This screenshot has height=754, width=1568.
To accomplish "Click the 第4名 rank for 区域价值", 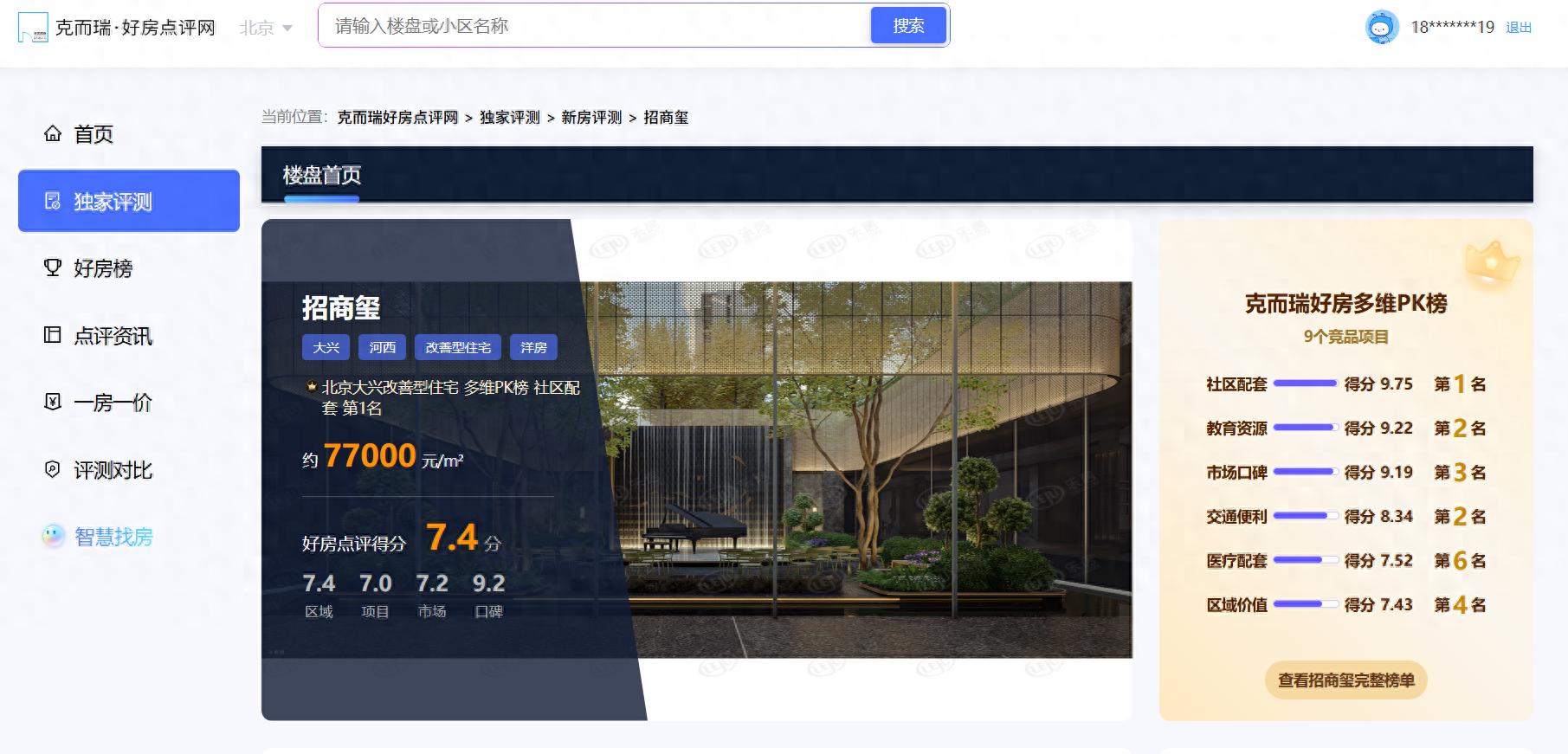I will (x=1460, y=604).
